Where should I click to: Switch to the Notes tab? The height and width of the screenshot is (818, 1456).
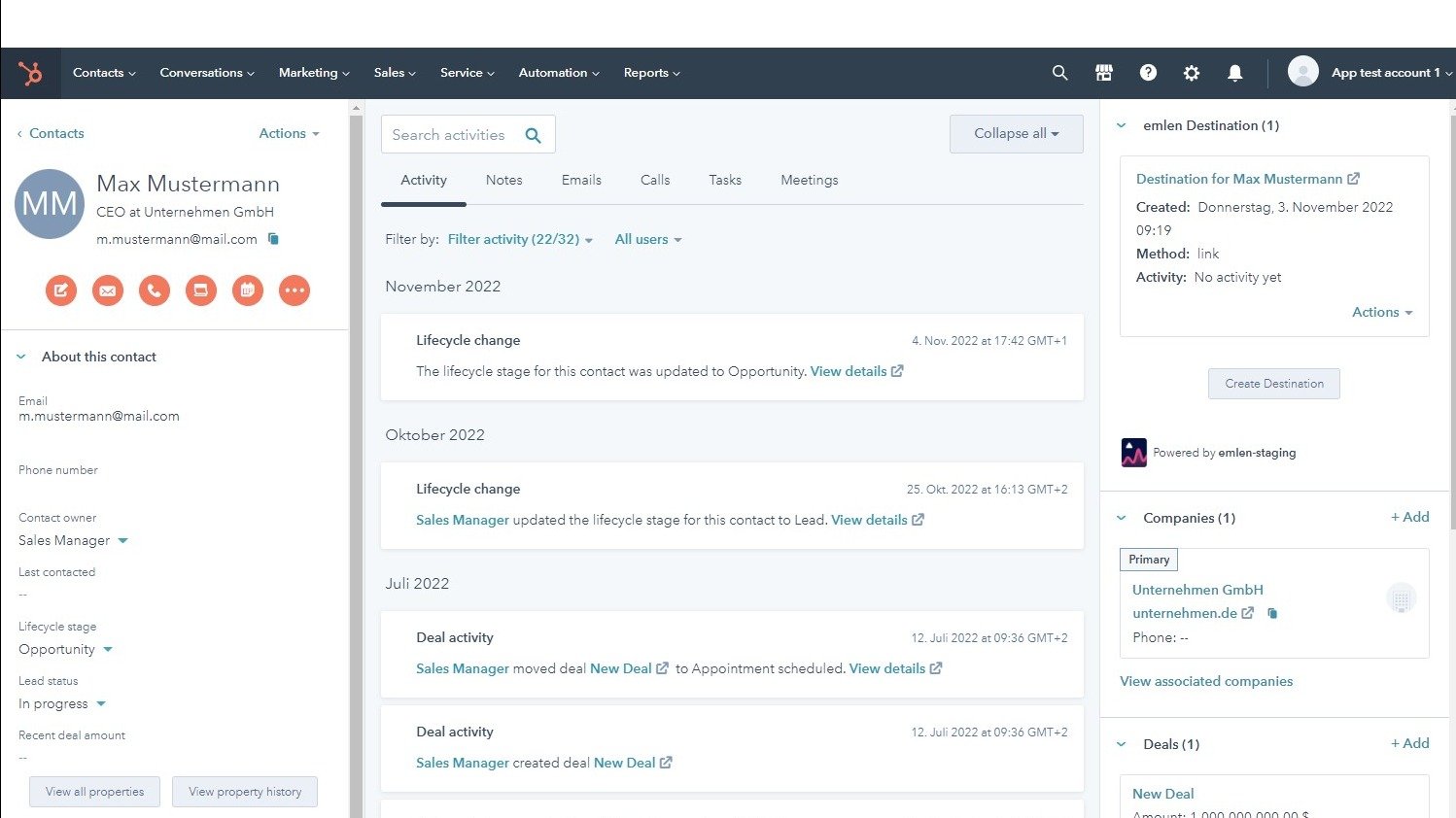pos(503,180)
